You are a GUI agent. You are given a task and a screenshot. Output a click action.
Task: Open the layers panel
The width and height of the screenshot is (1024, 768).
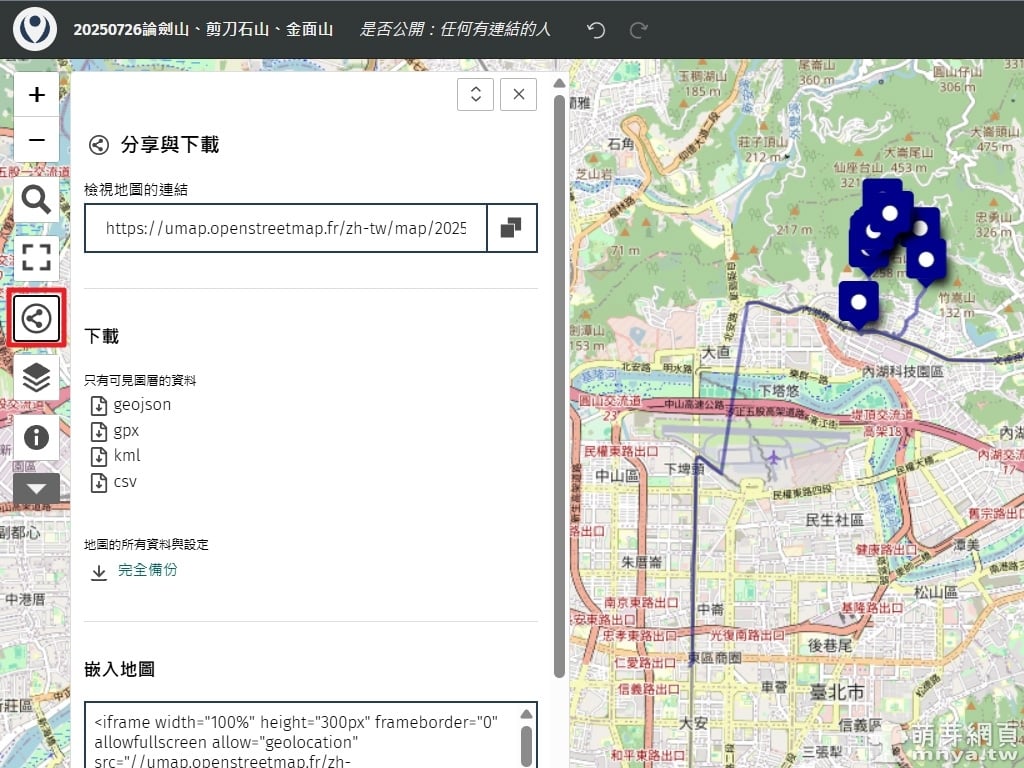tap(37, 377)
